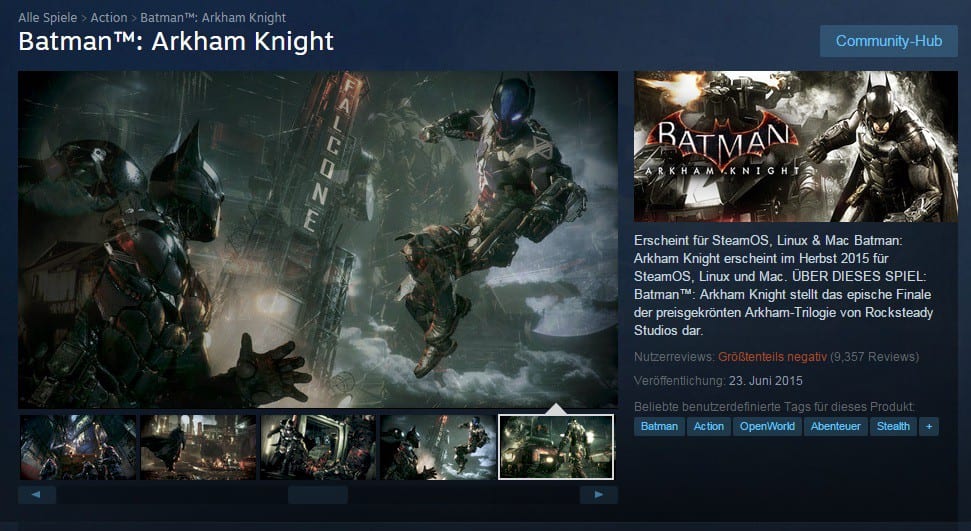971x531 pixels.
Task: Show the second thumbnail in the strip
Action: [198, 447]
